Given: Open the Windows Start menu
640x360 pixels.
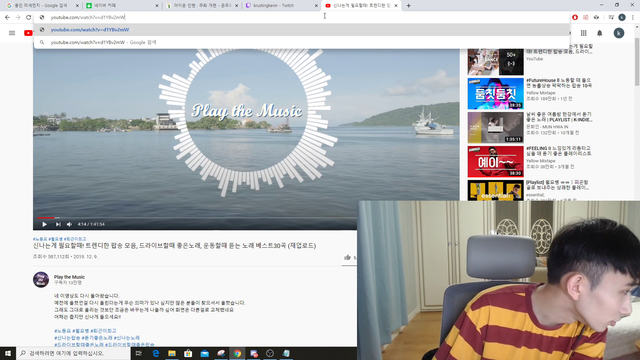Looking at the screenshot, I should 8,353.
